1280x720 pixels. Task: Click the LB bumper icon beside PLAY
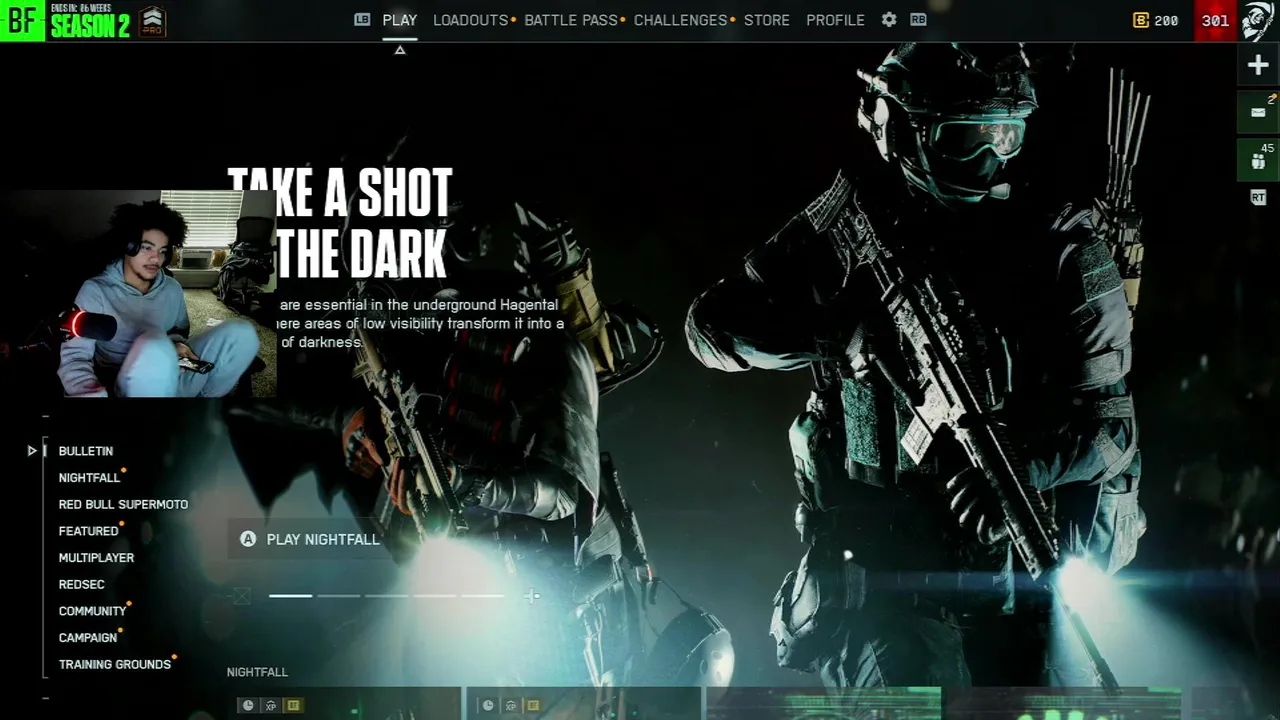(362, 19)
